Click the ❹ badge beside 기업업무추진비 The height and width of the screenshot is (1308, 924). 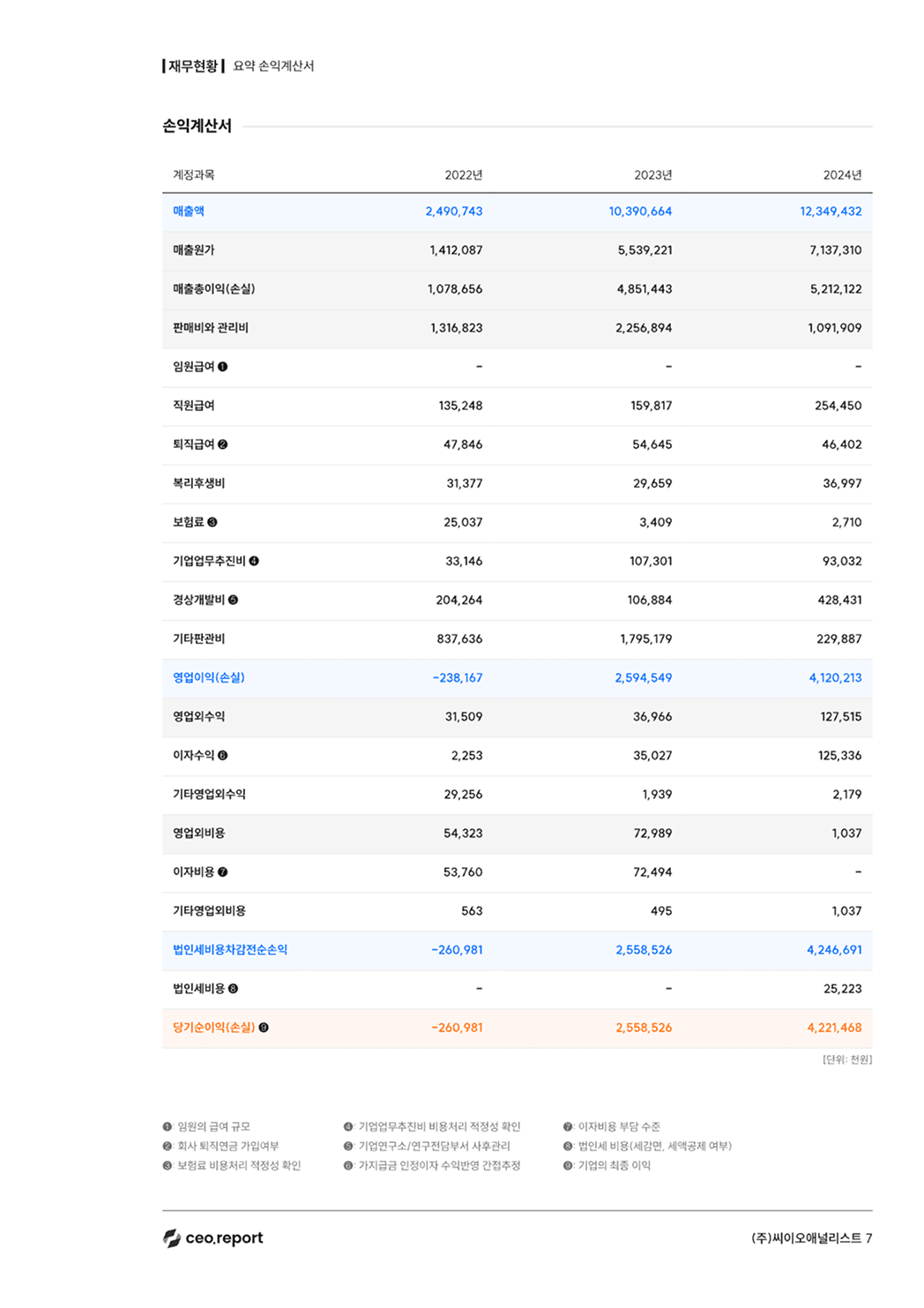(x=256, y=561)
